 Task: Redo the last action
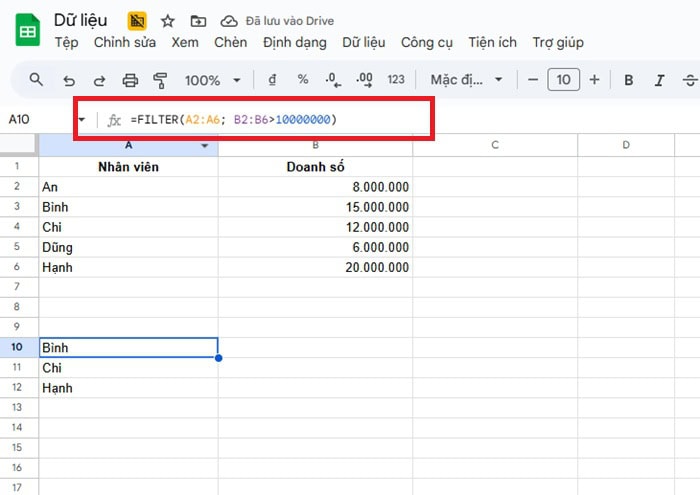coord(100,80)
